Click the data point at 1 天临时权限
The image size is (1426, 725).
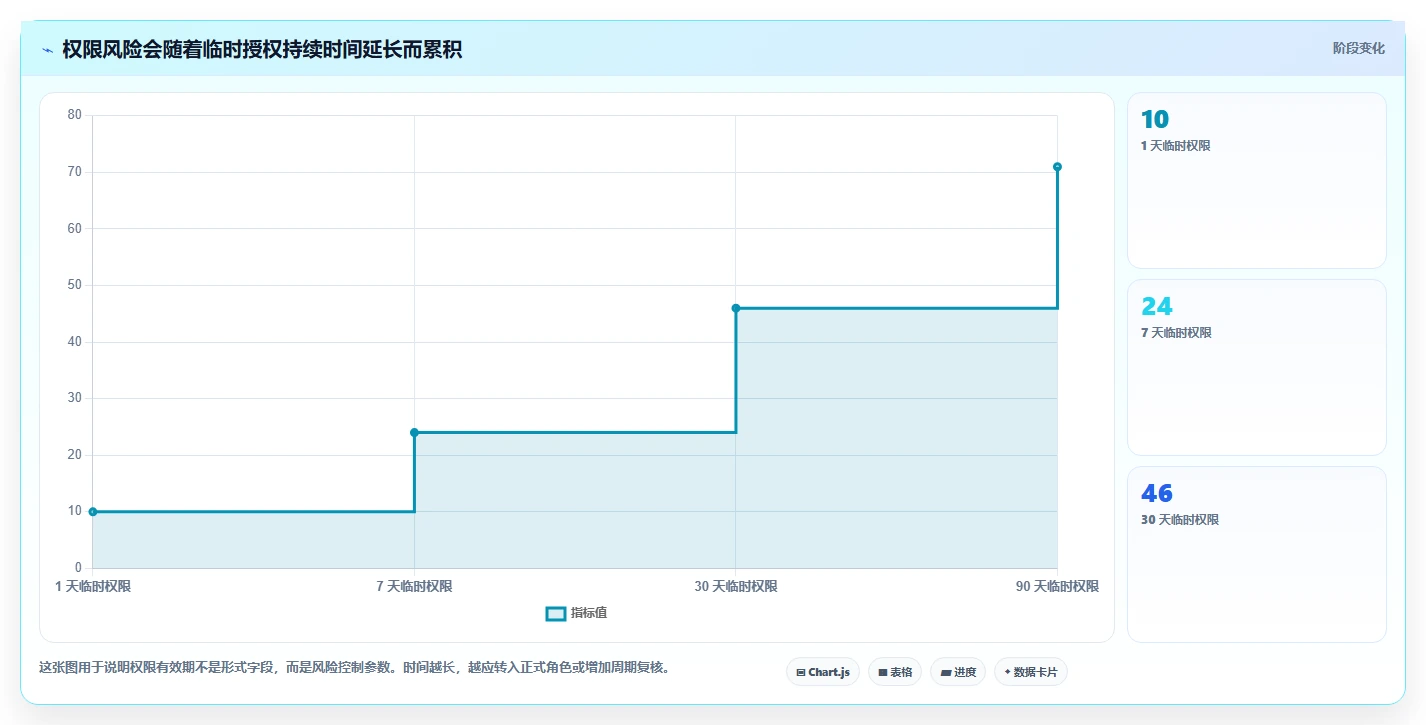click(93, 512)
